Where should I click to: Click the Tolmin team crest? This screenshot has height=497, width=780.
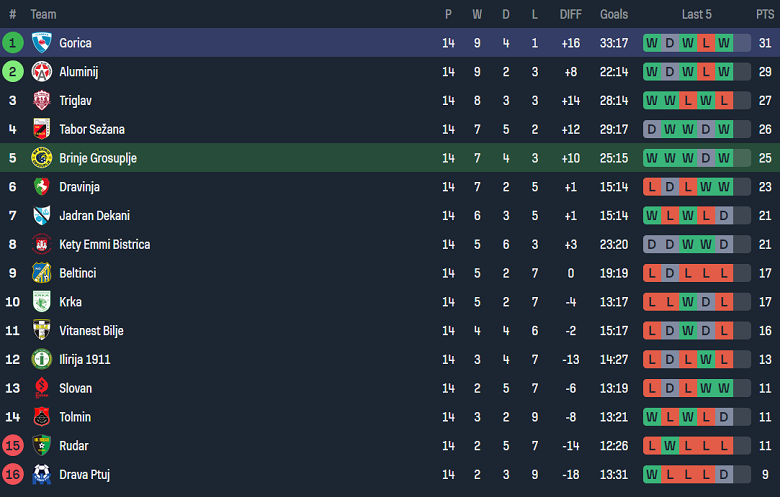click(x=41, y=417)
